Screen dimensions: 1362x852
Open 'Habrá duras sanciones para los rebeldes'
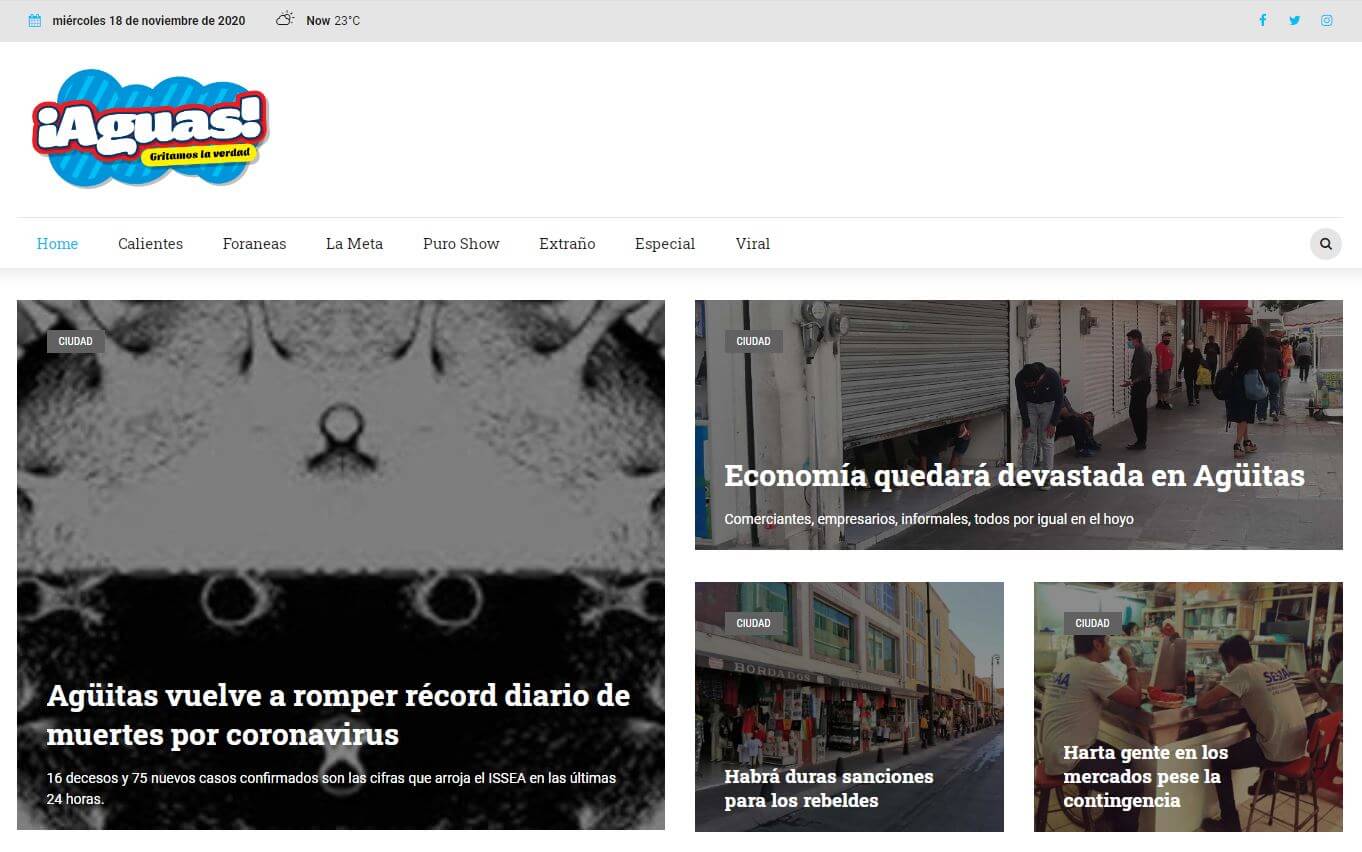829,788
